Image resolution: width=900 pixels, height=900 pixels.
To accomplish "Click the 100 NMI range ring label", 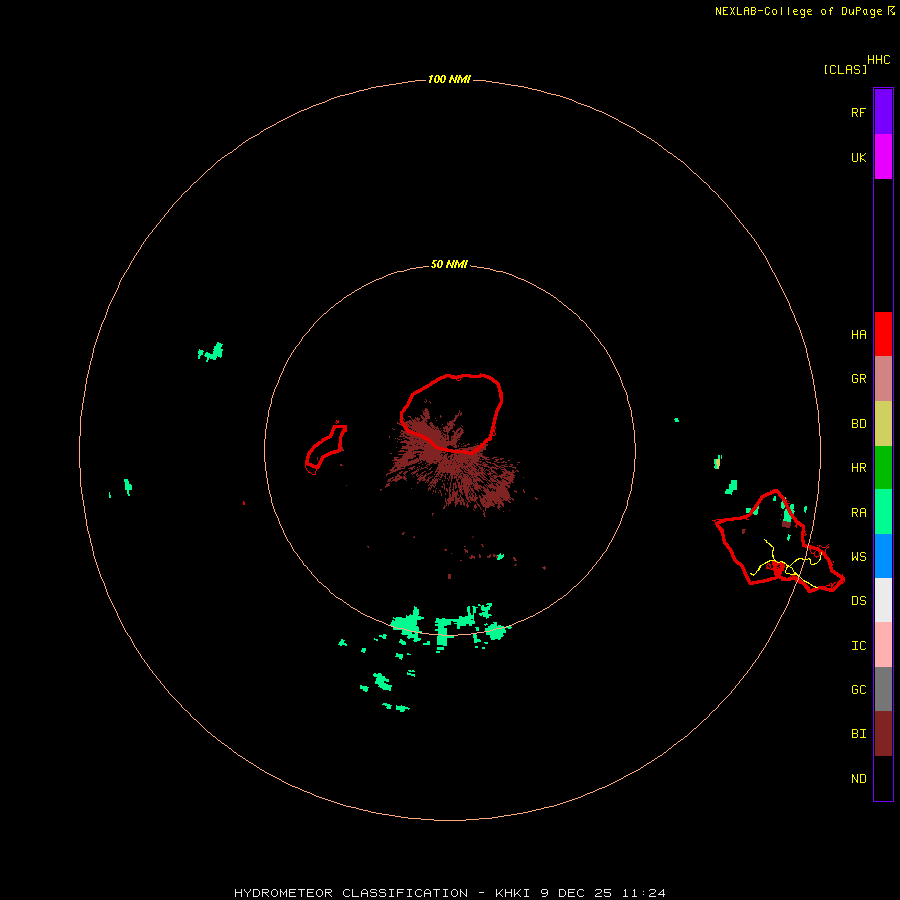I will point(449,79).
